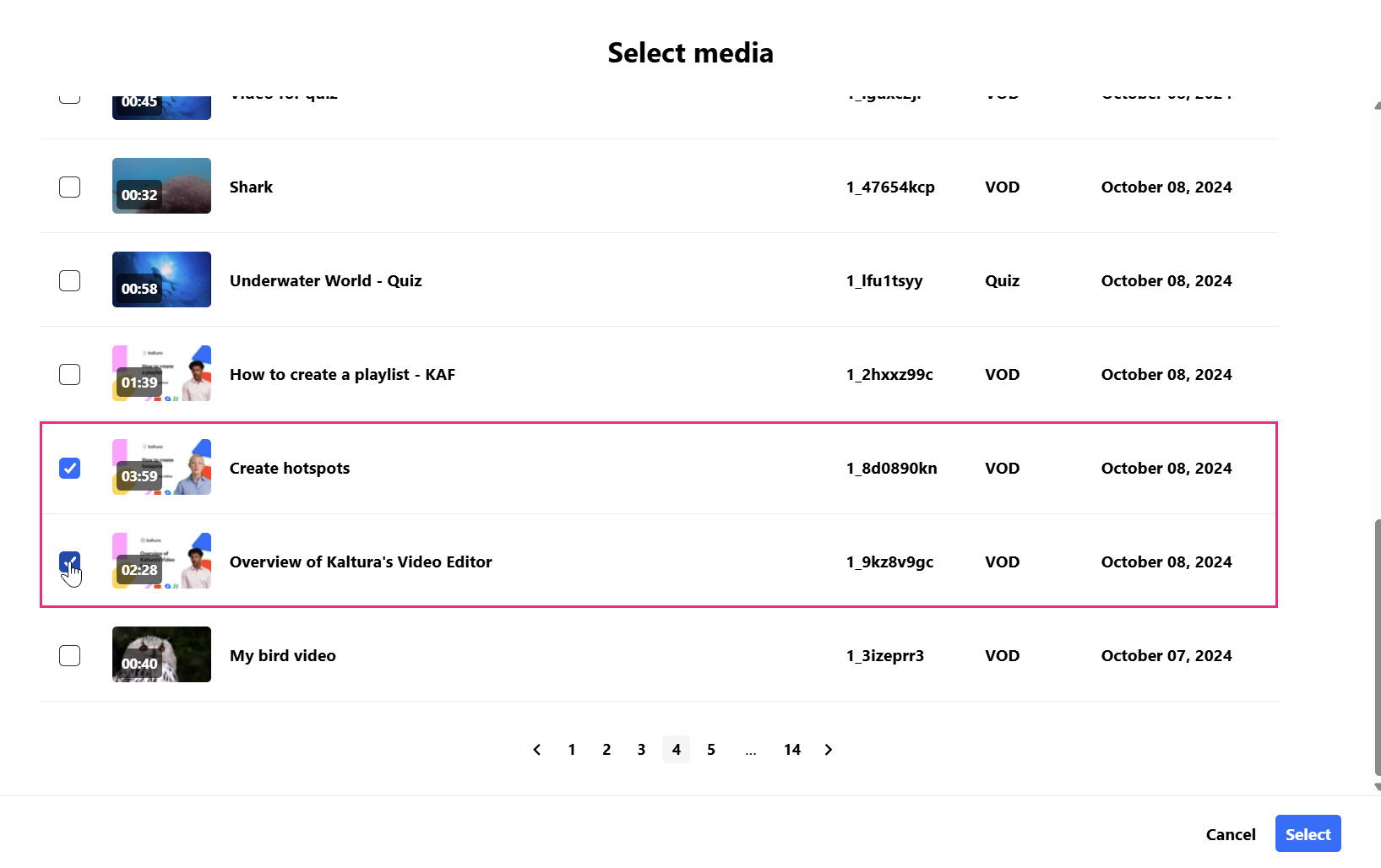Click the Select button
The width and height of the screenshot is (1381, 868).
[1308, 834]
